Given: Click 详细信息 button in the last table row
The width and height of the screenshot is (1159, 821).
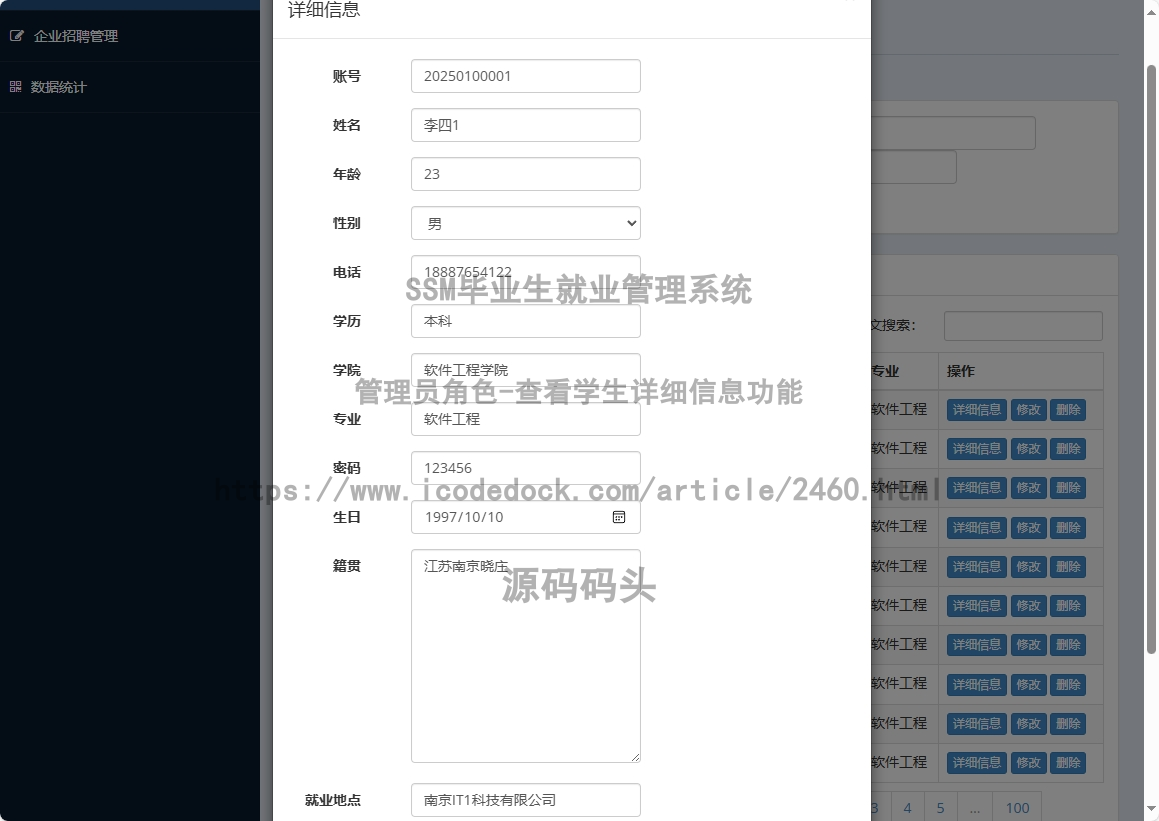Looking at the screenshot, I should tap(976, 763).
